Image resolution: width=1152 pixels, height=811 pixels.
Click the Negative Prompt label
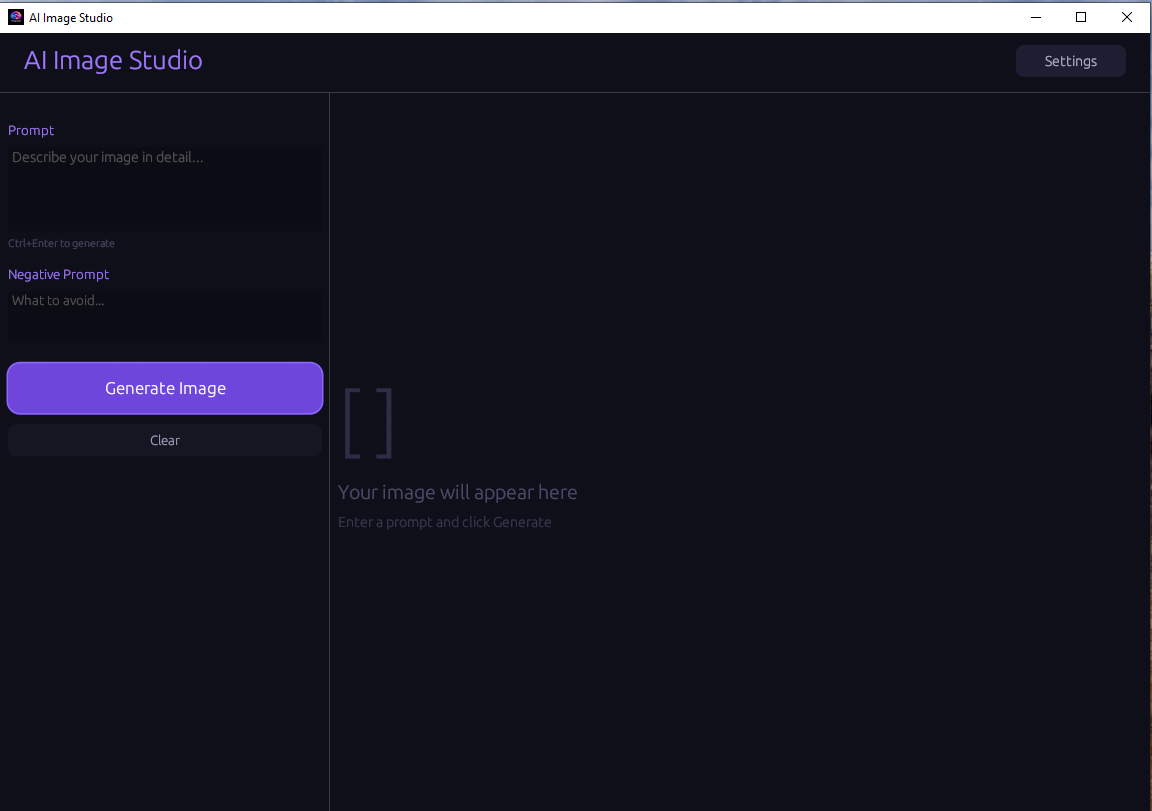[58, 274]
